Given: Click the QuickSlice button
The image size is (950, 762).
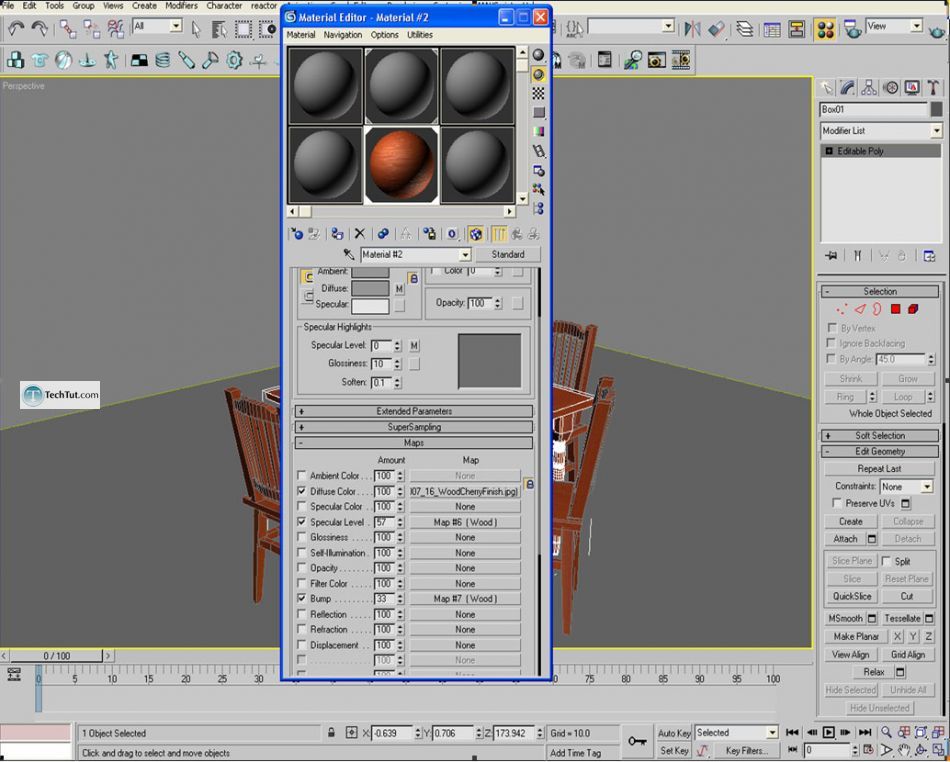Looking at the screenshot, I should 852,597.
